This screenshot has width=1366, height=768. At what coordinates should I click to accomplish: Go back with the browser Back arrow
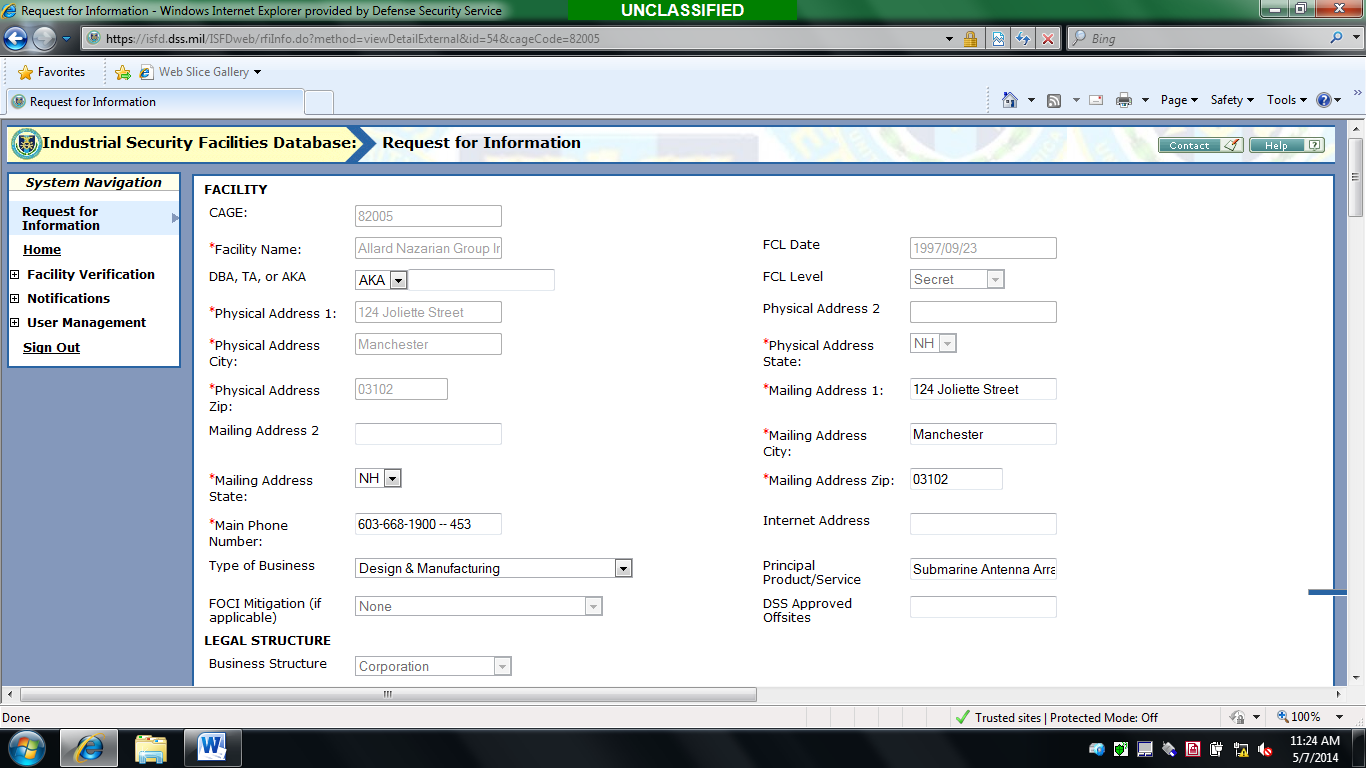16,39
